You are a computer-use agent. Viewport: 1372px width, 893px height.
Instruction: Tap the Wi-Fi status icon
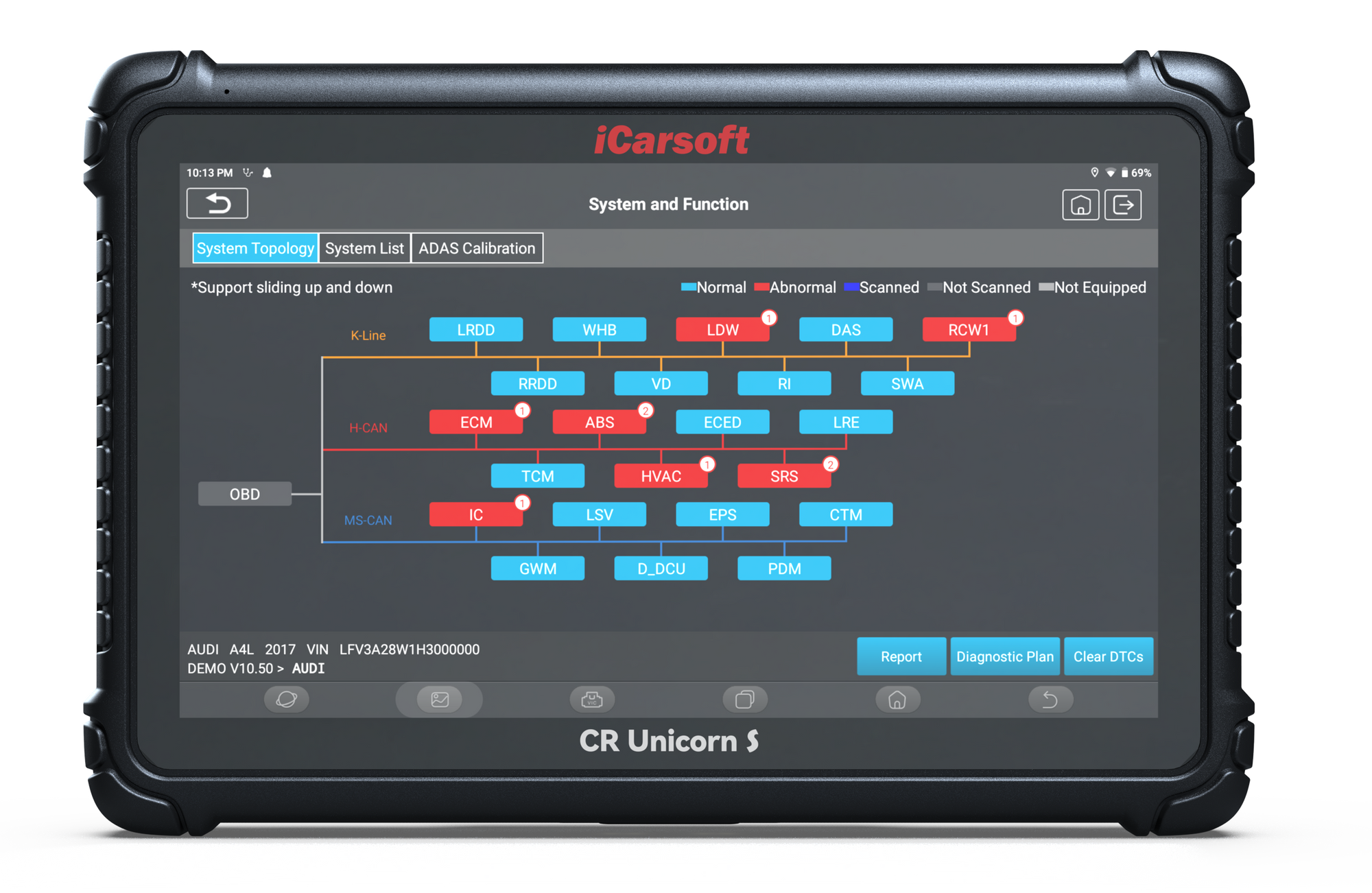pyautogui.click(x=1110, y=173)
